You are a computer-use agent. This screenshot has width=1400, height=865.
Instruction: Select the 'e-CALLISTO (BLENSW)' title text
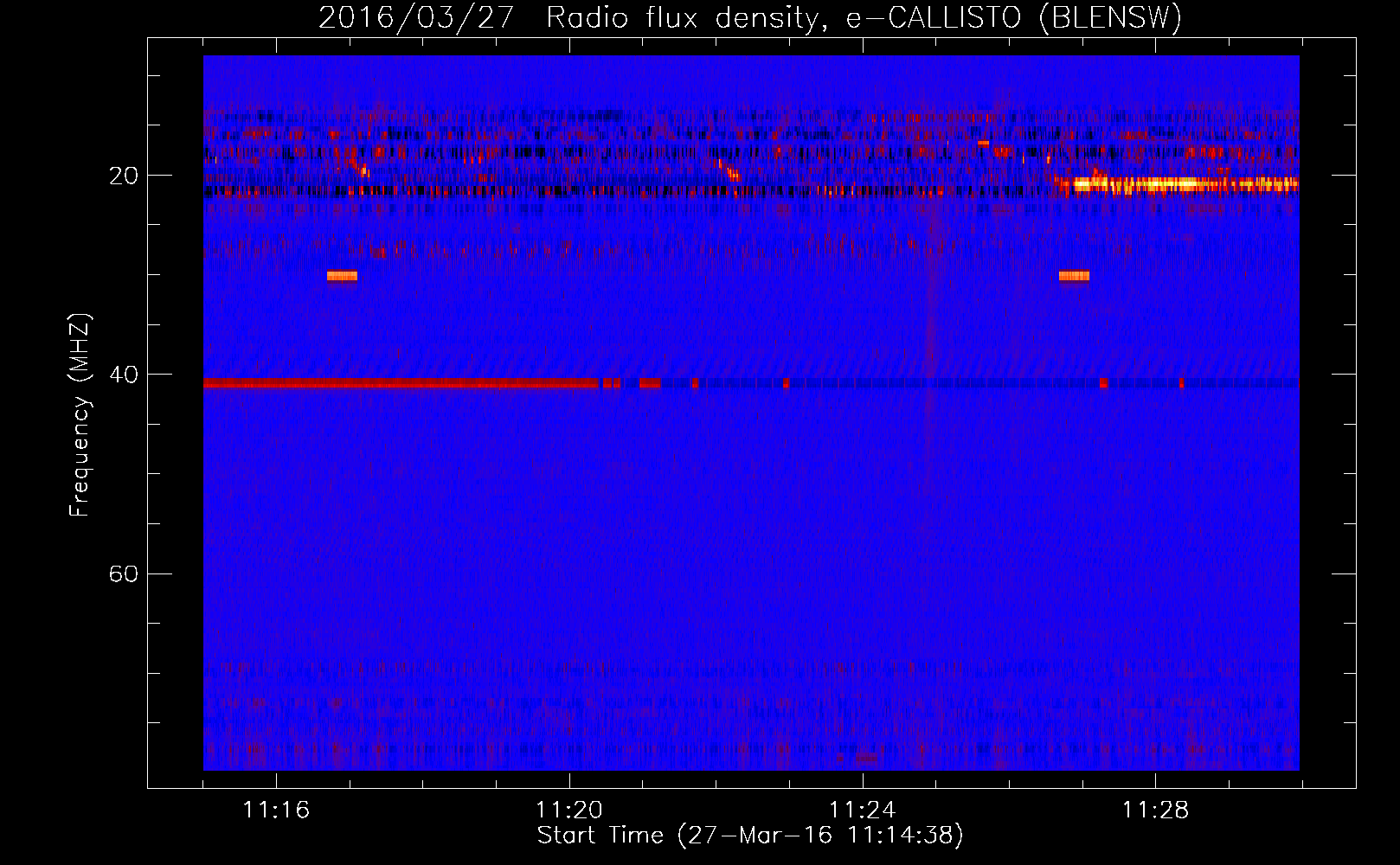point(1013,18)
